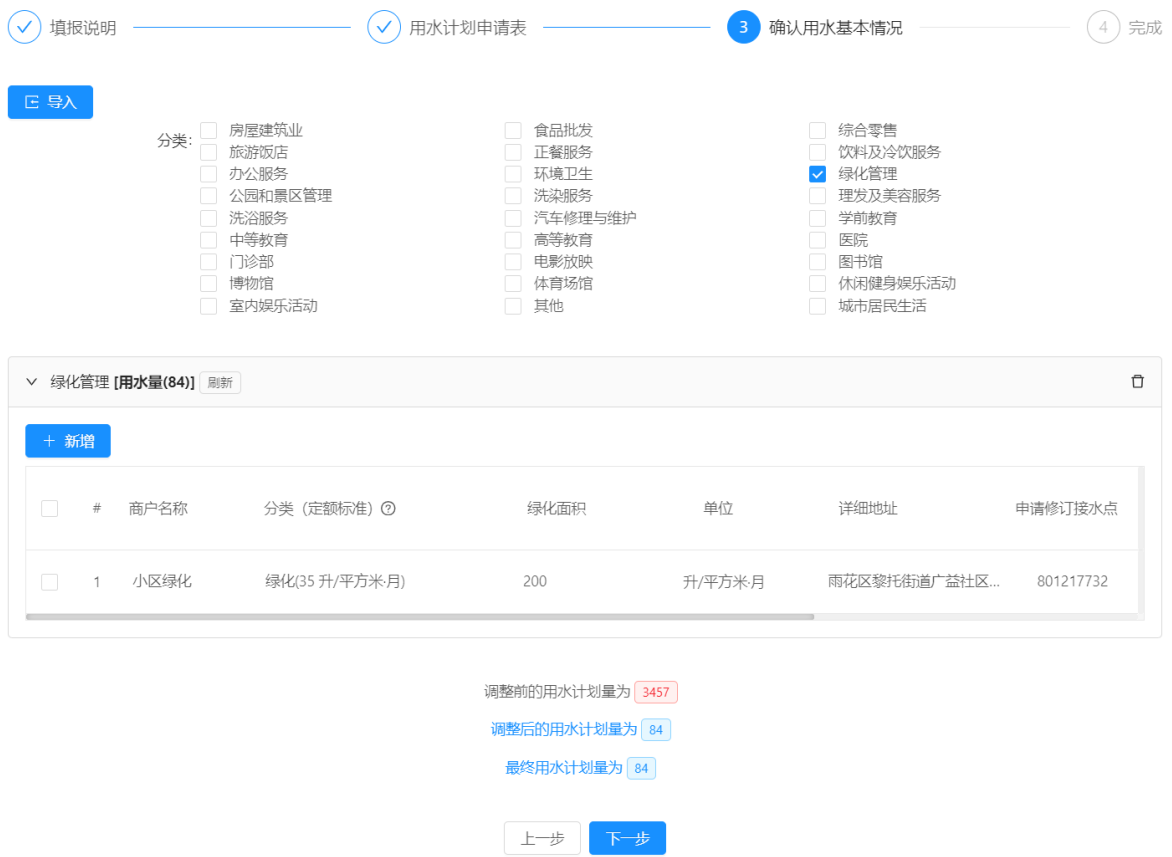Click the 小区绿化 cell
Screen dimensions: 1172x857
162,581
